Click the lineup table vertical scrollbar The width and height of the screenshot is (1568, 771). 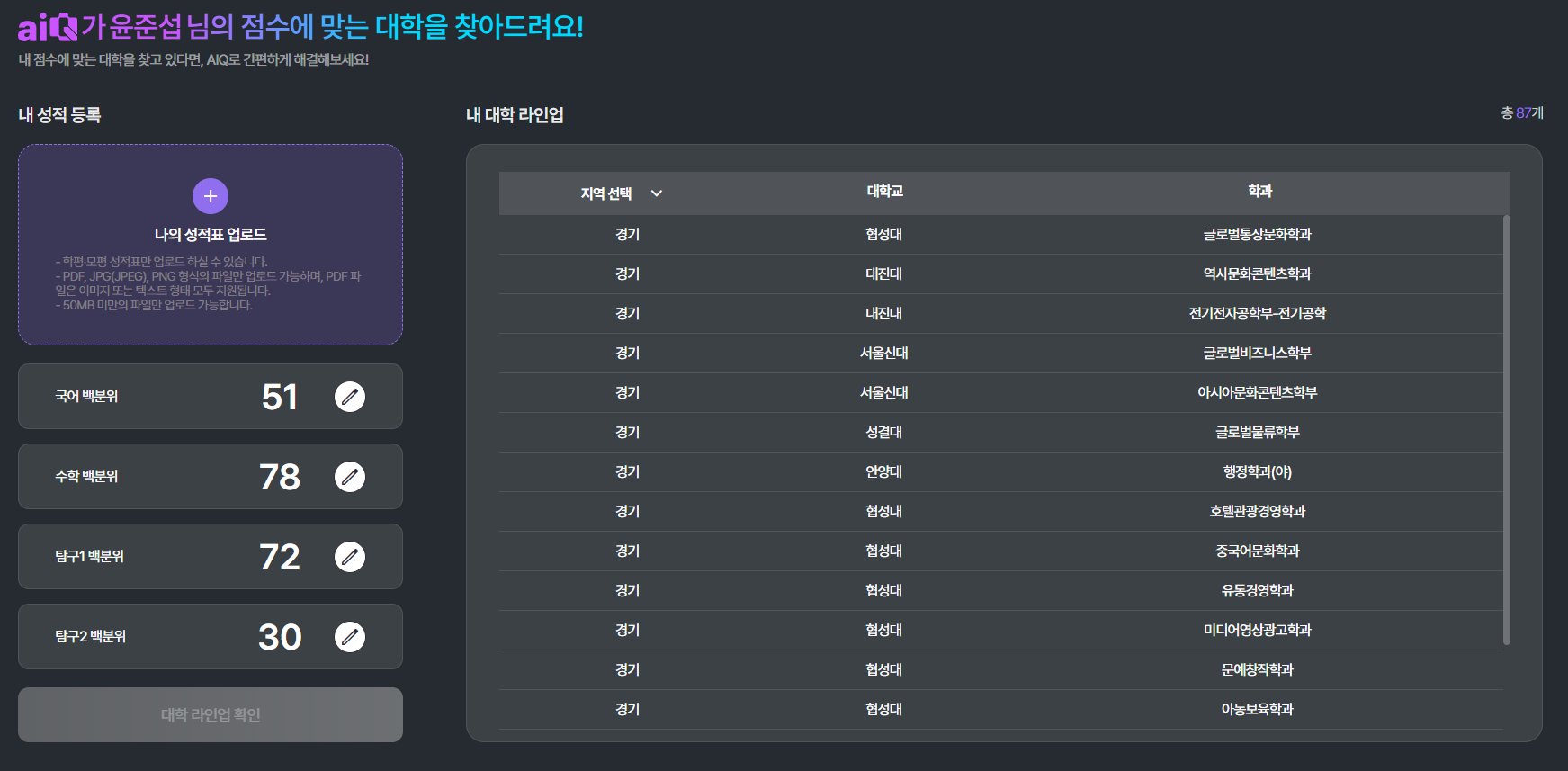tap(1506, 430)
